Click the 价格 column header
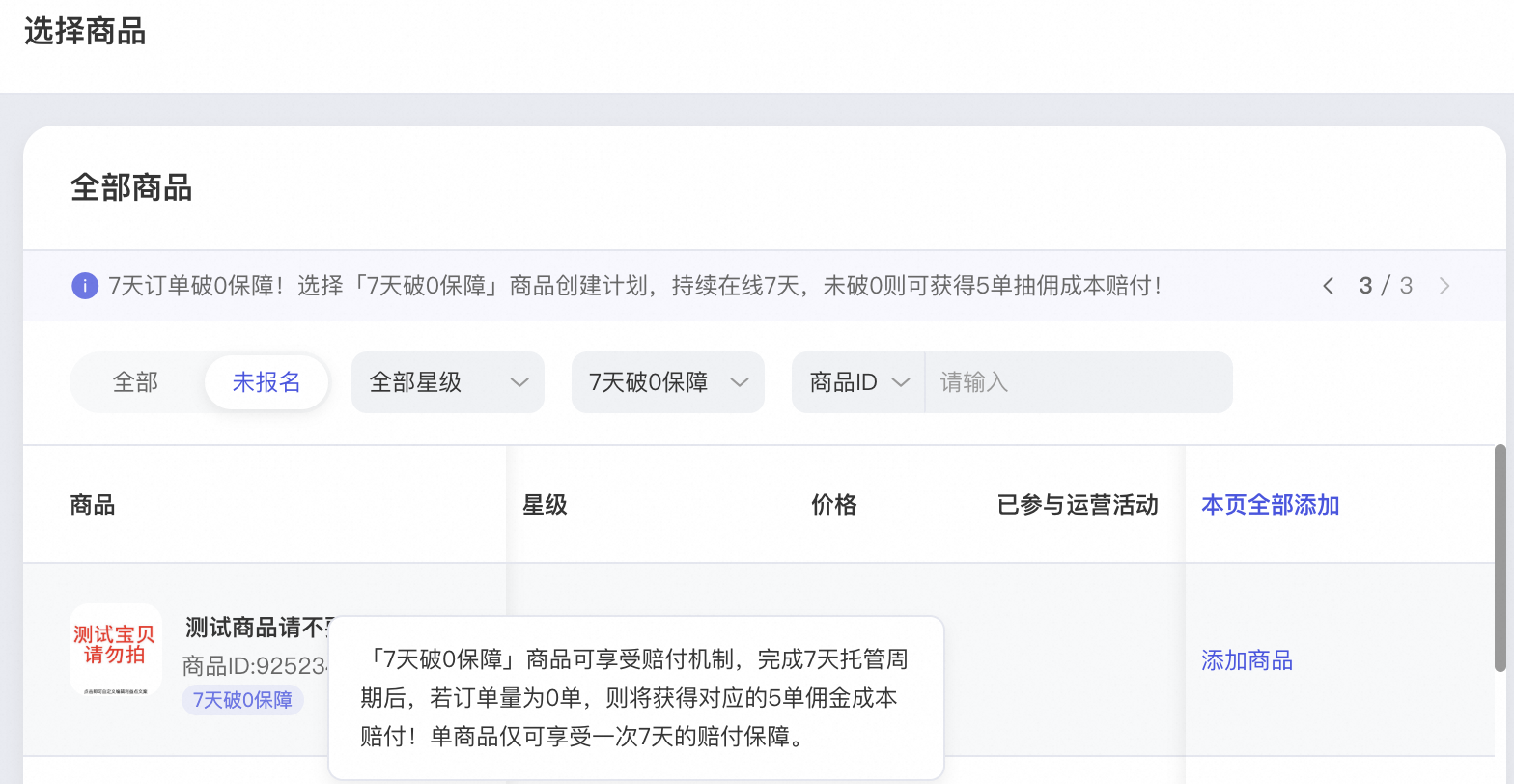The height and width of the screenshot is (784, 1514). click(x=834, y=505)
